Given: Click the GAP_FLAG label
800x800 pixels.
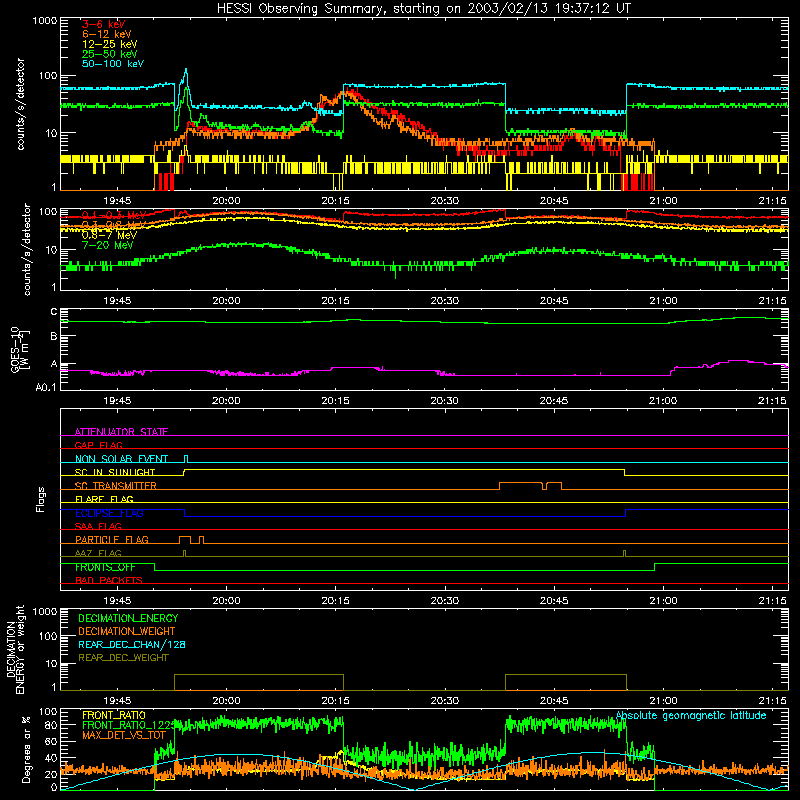Looking at the screenshot, I should pyautogui.click(x=98, y=445).
